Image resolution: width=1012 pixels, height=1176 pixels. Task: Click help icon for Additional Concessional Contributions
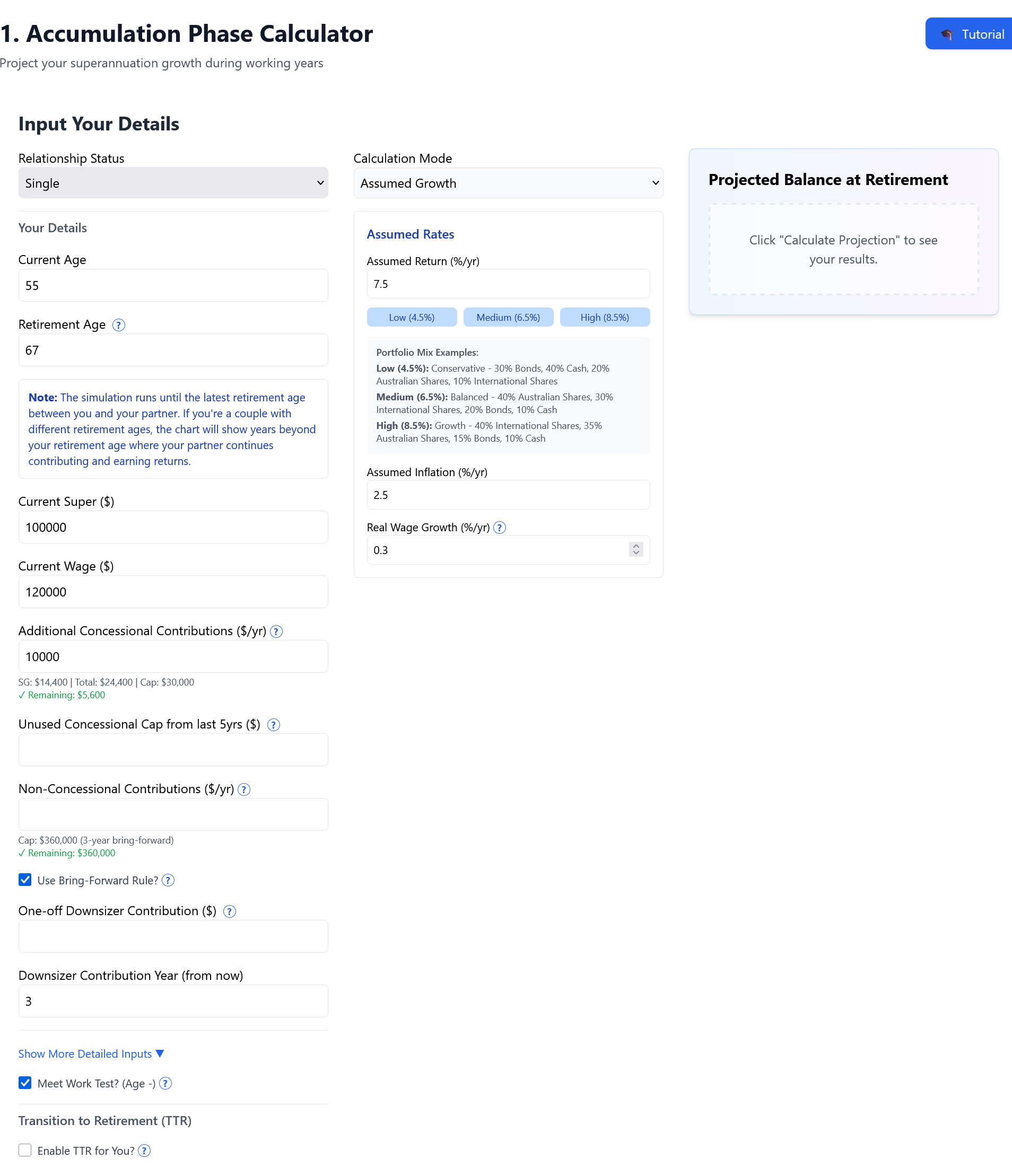point(276,631)
